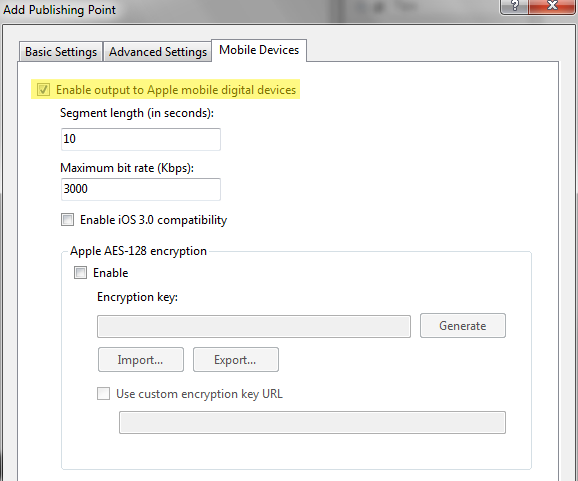Screen dimensions: 578x481
Task: Click the Maximum bit rate (Kbps) label
Action: [x=127, y=168]
